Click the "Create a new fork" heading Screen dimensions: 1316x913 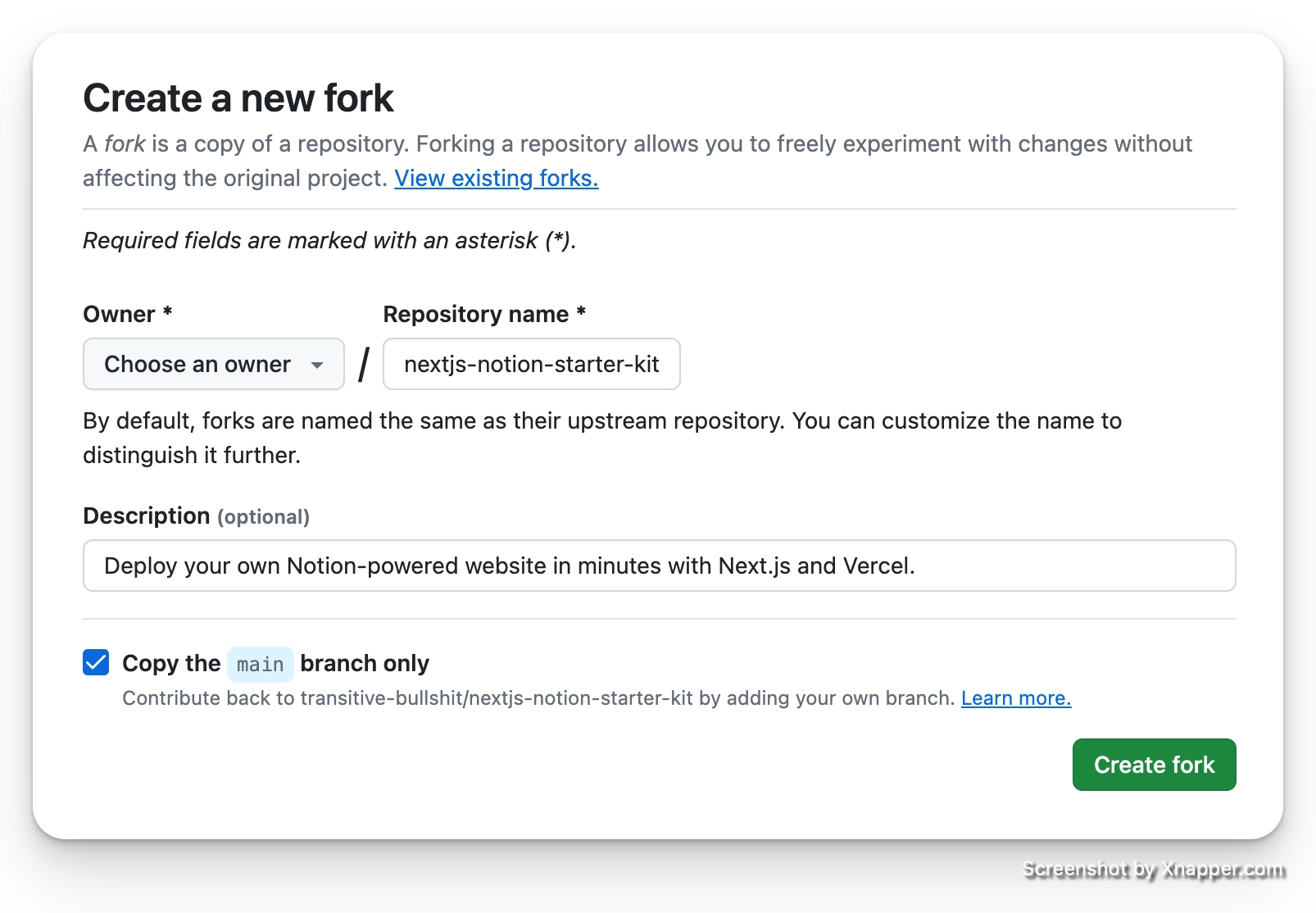click(238, 98)
